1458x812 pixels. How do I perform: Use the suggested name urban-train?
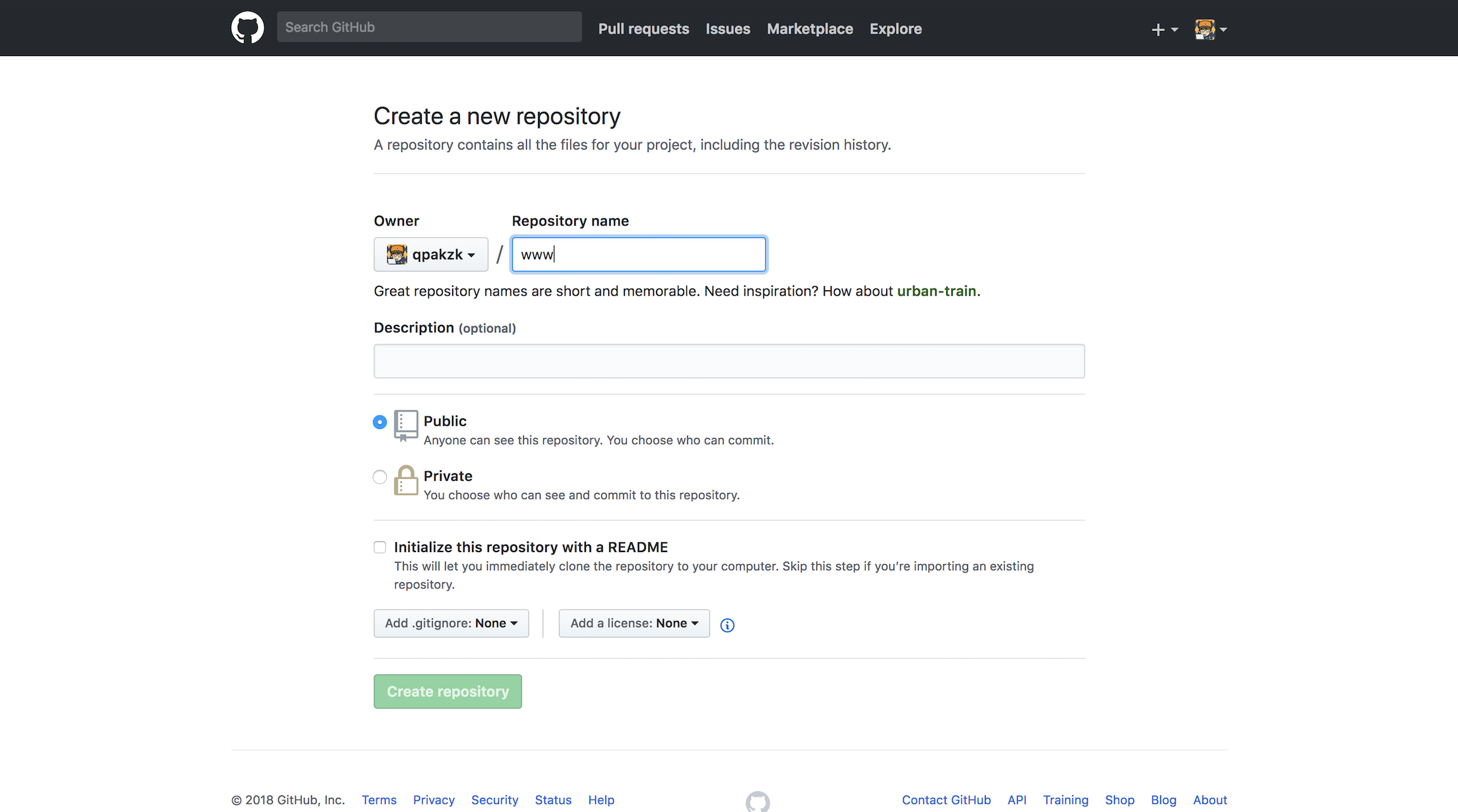click(936, 291)
